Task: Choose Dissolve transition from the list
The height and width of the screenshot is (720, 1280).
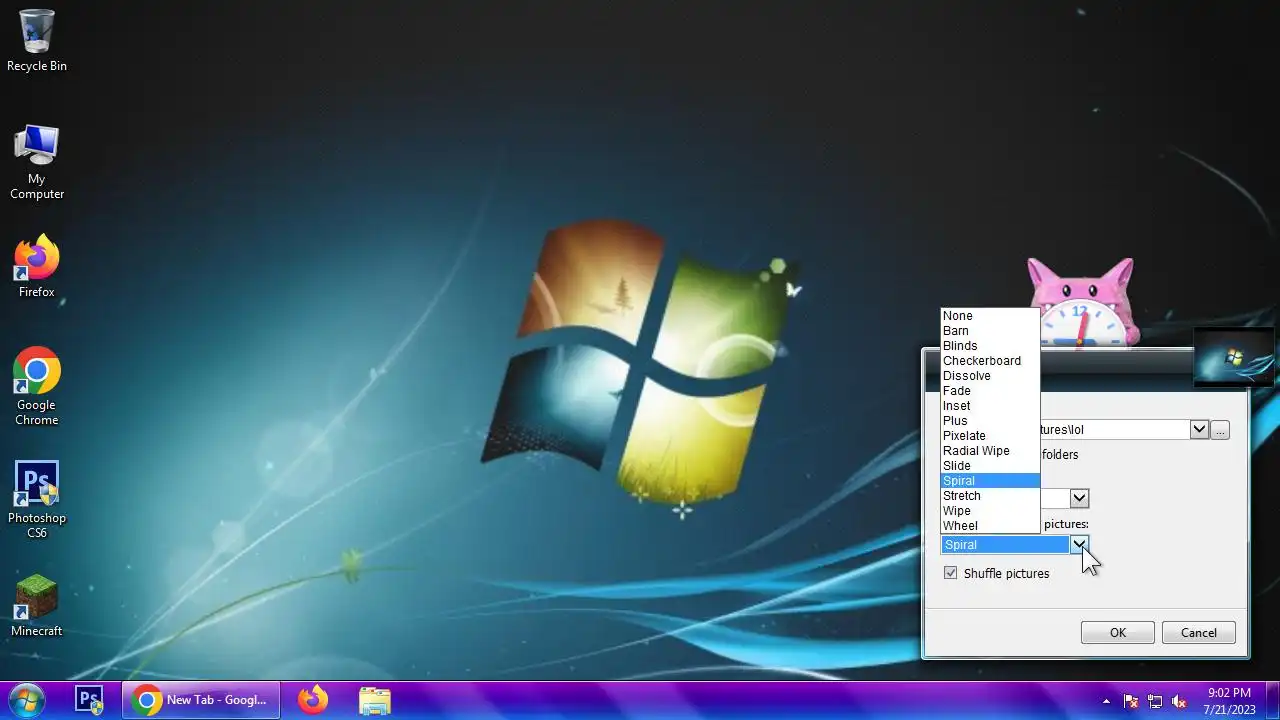Action: 990,376
